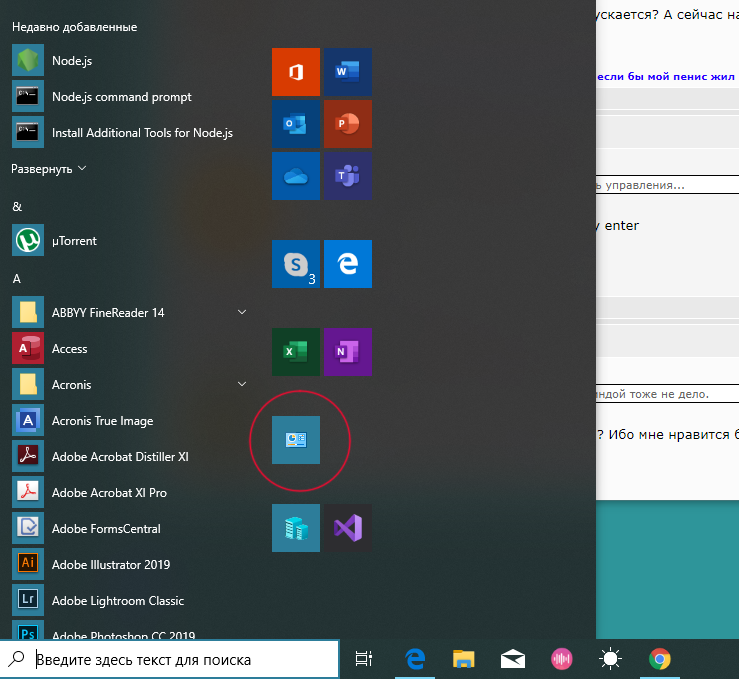Screen dimensions: 739x679
Task: Open Edge from the taskbar
Action: coord(415,659)
